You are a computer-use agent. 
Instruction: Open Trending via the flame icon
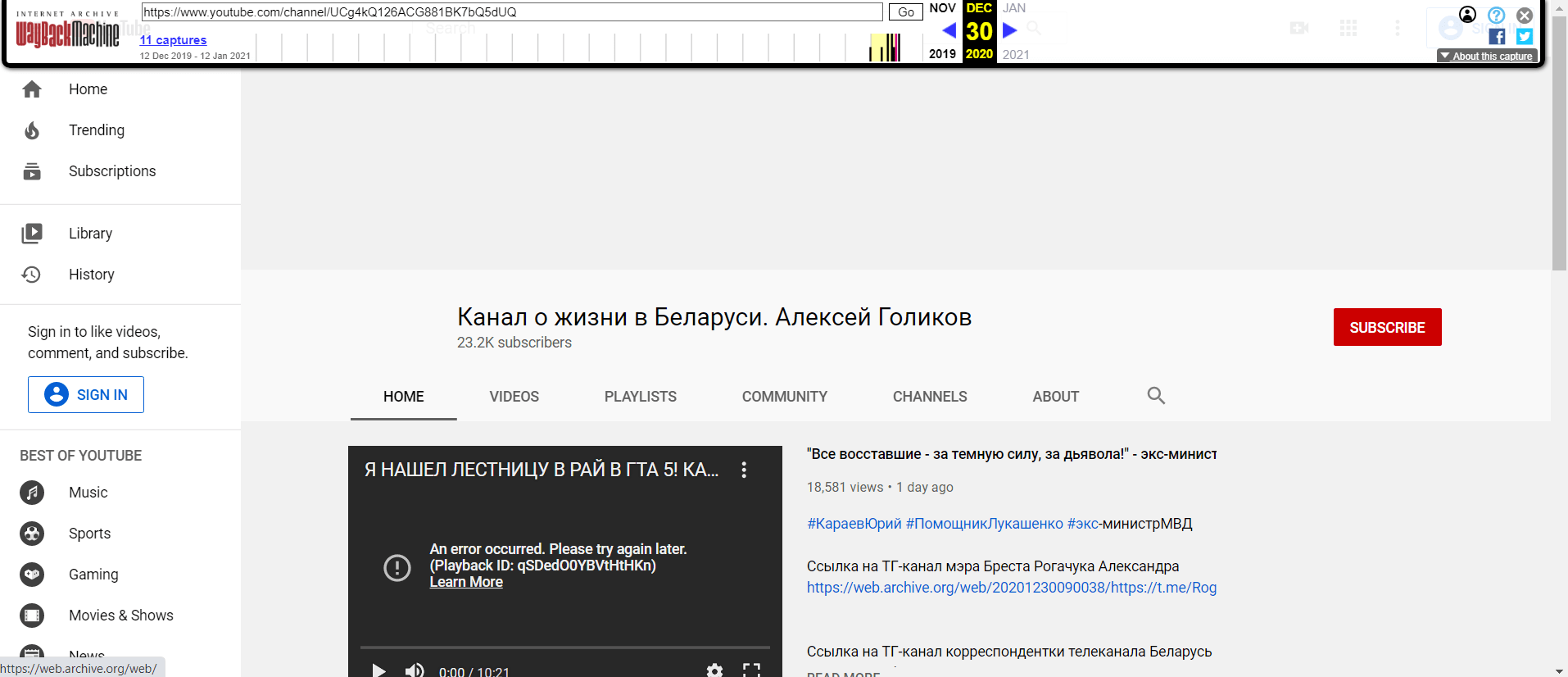[32, 130]
